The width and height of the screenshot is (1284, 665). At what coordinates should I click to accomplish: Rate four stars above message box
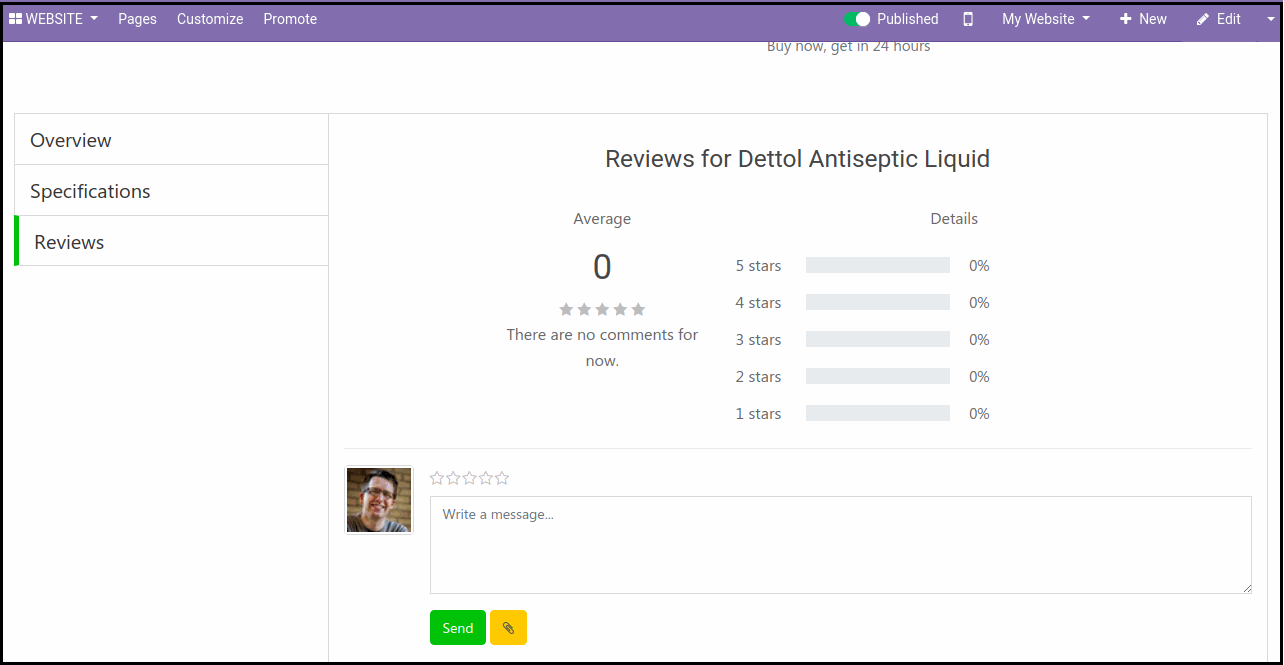[x=486, y=478]
